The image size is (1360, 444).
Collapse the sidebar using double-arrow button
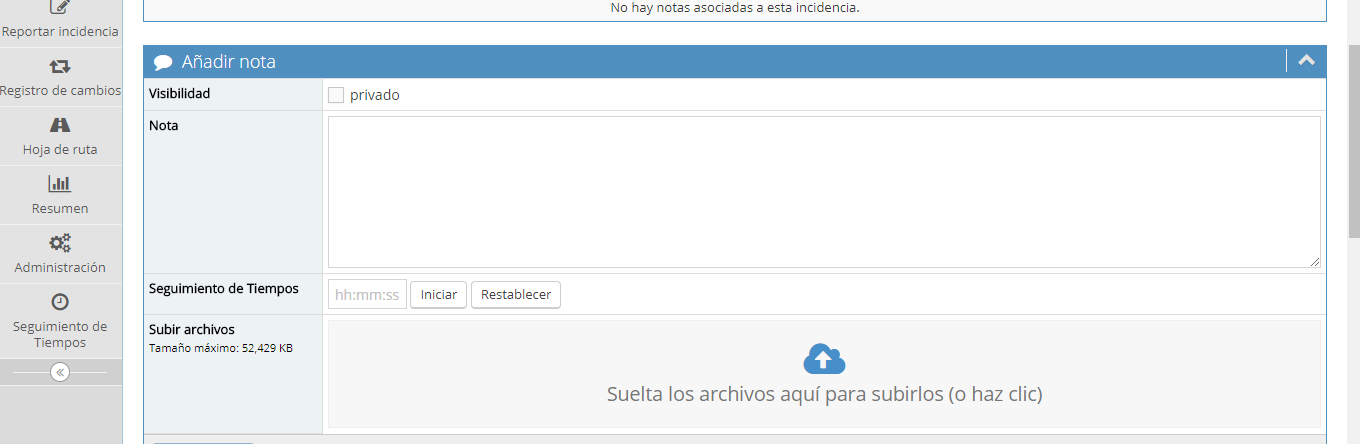point(60,372)
